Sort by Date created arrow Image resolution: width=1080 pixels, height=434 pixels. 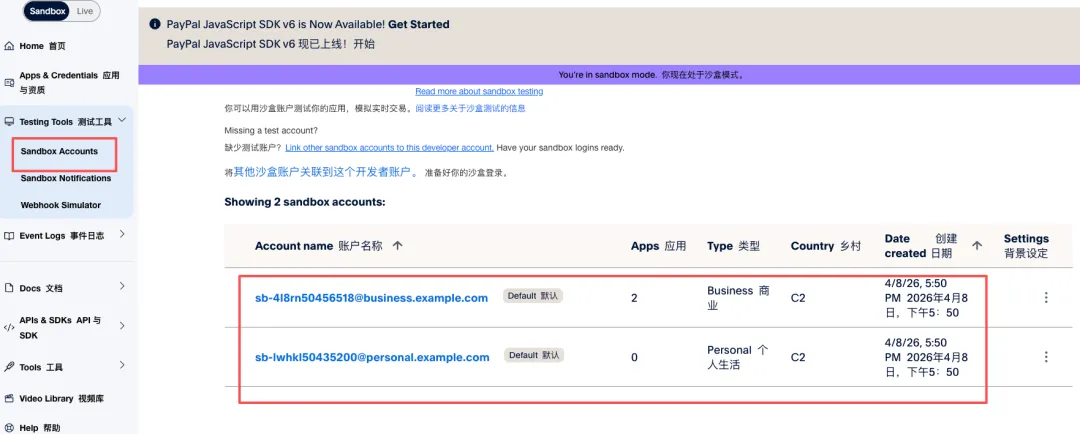pos(977,245)
